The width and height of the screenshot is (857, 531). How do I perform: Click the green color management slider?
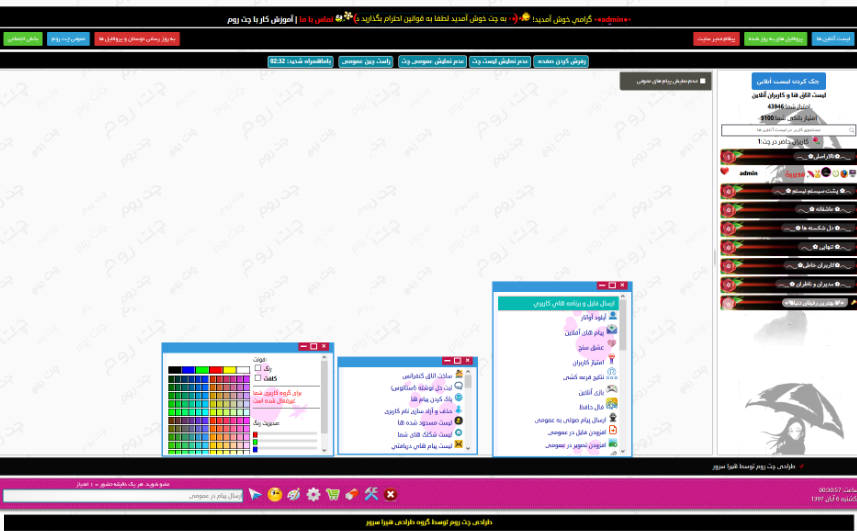point(285,442)
